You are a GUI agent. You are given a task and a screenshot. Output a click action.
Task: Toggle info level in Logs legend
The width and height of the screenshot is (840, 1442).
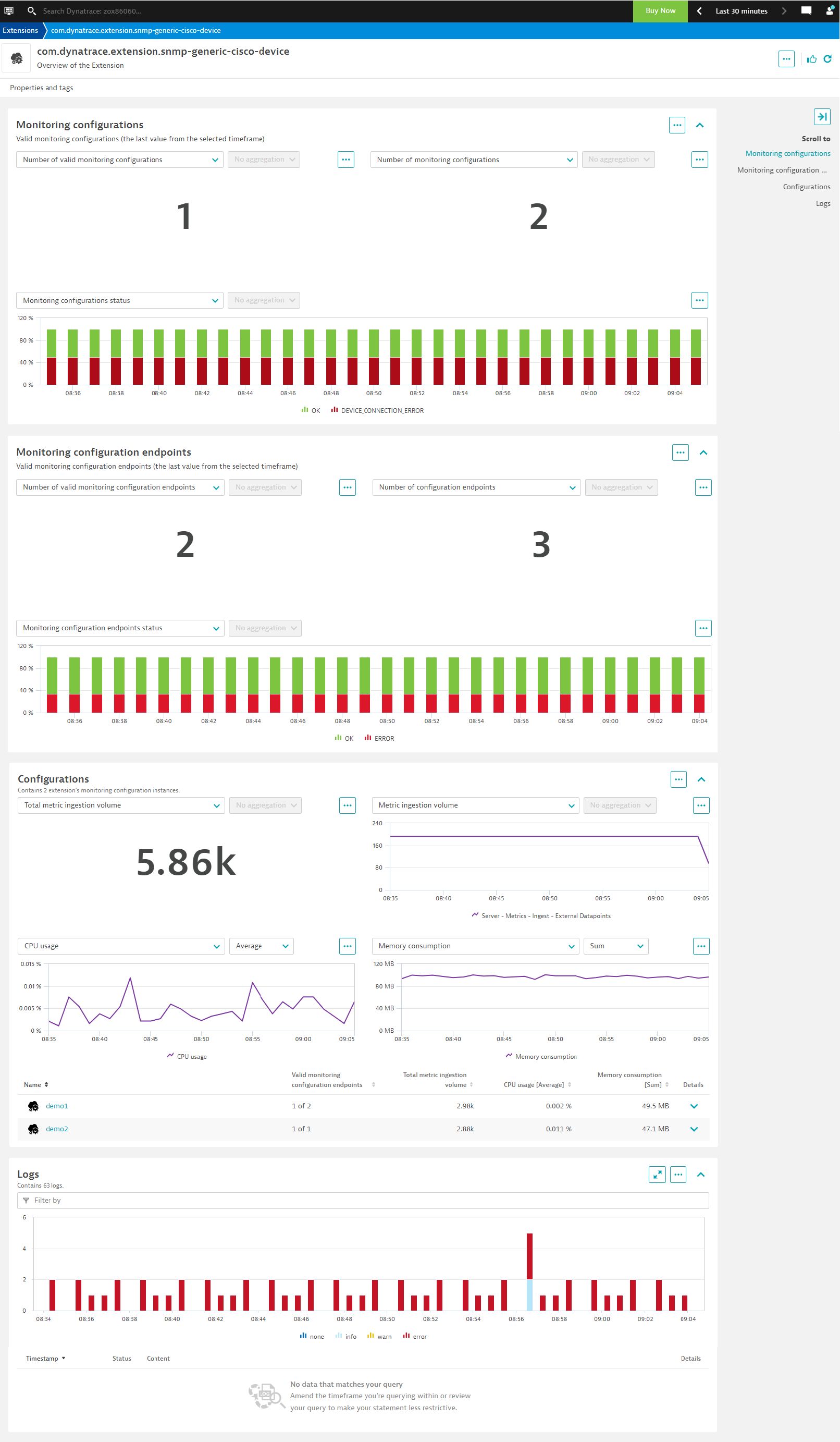(x=346, y=1337)
